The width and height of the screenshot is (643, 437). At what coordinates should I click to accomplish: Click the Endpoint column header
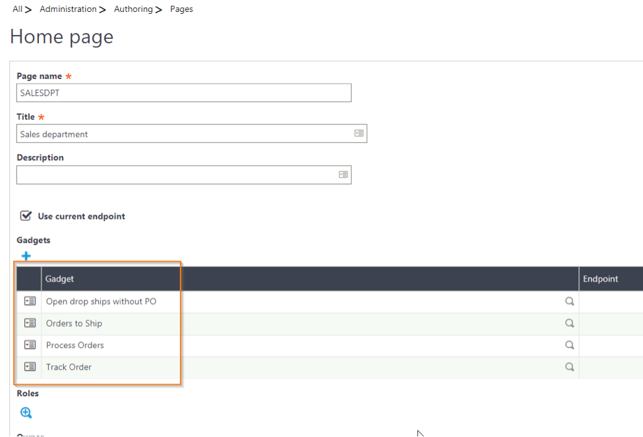point(611,279)
